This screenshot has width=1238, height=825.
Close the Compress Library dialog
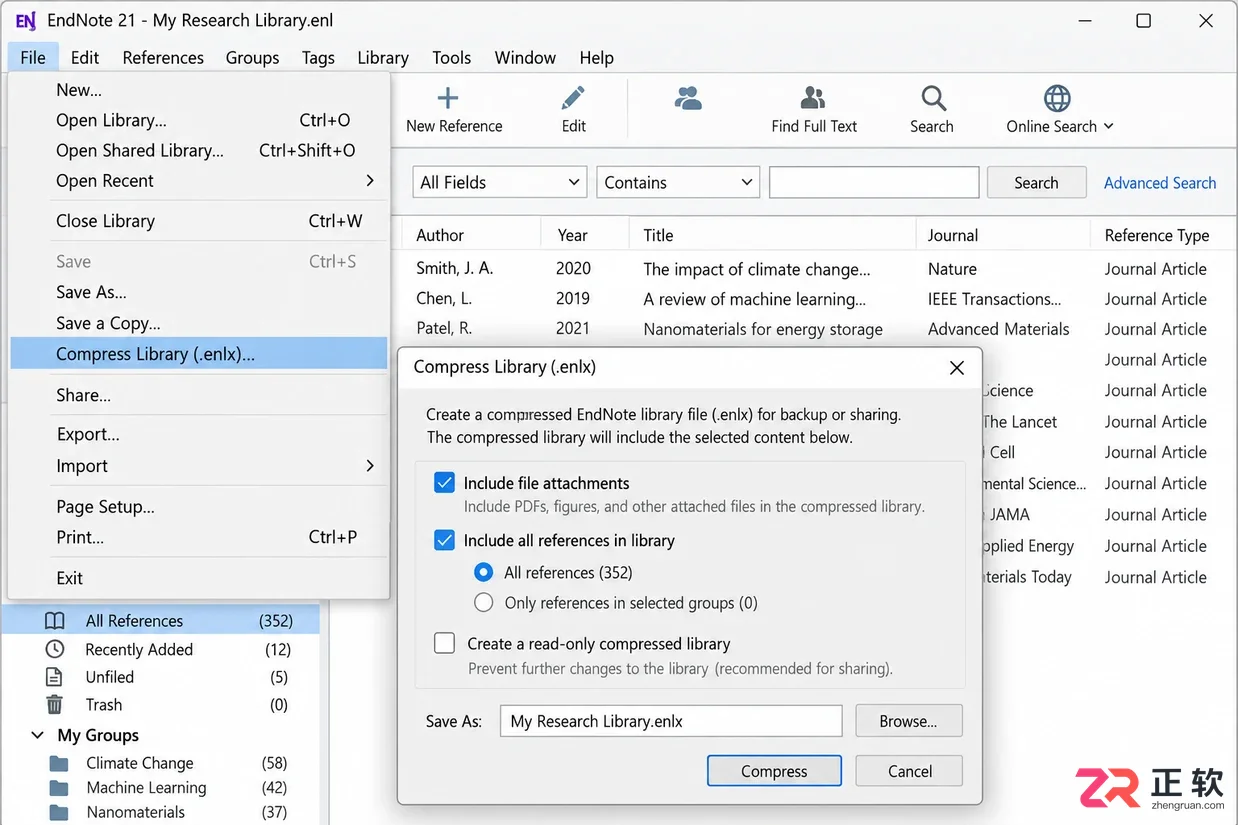tap(957, 368)
